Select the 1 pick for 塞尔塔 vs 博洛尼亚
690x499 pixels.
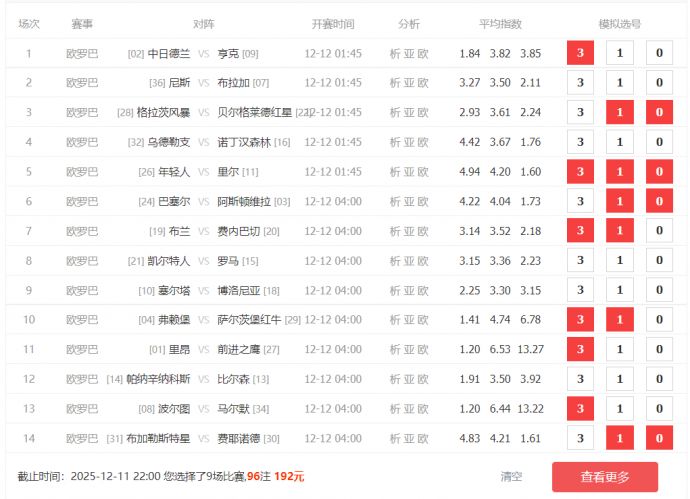[x=619, y=290]
